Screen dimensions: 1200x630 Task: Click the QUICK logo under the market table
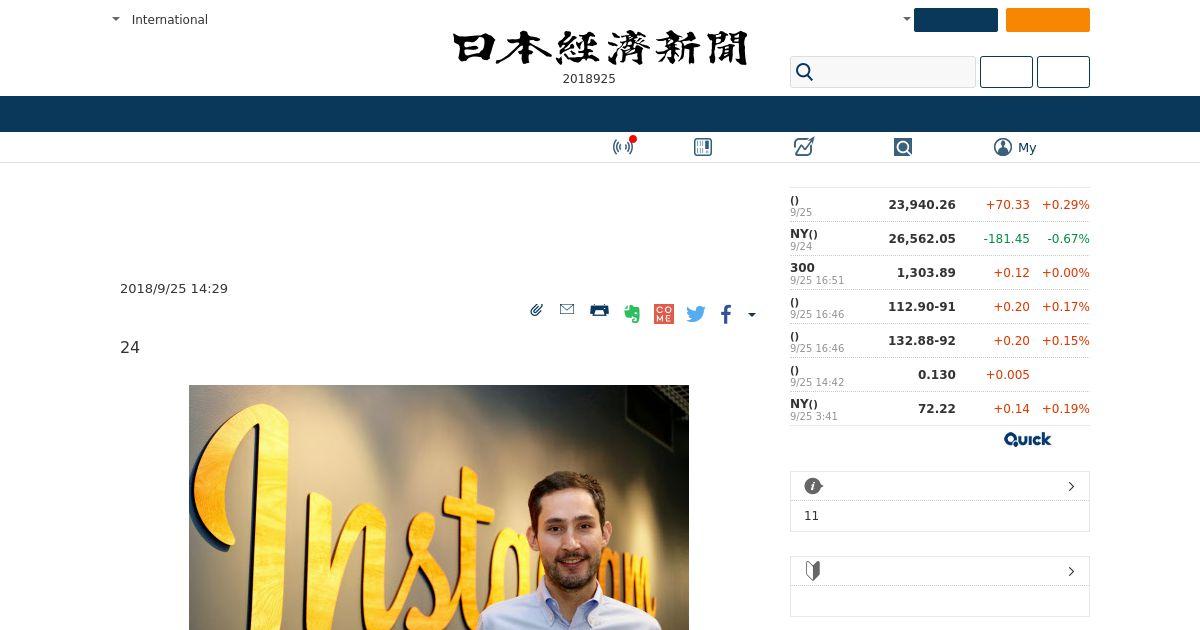point(1027,439)
